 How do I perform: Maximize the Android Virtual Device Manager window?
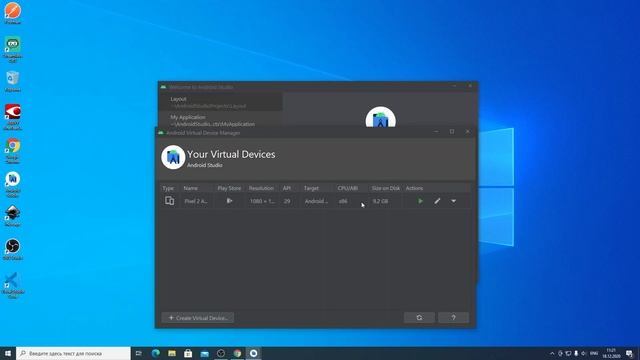(452, 131)
